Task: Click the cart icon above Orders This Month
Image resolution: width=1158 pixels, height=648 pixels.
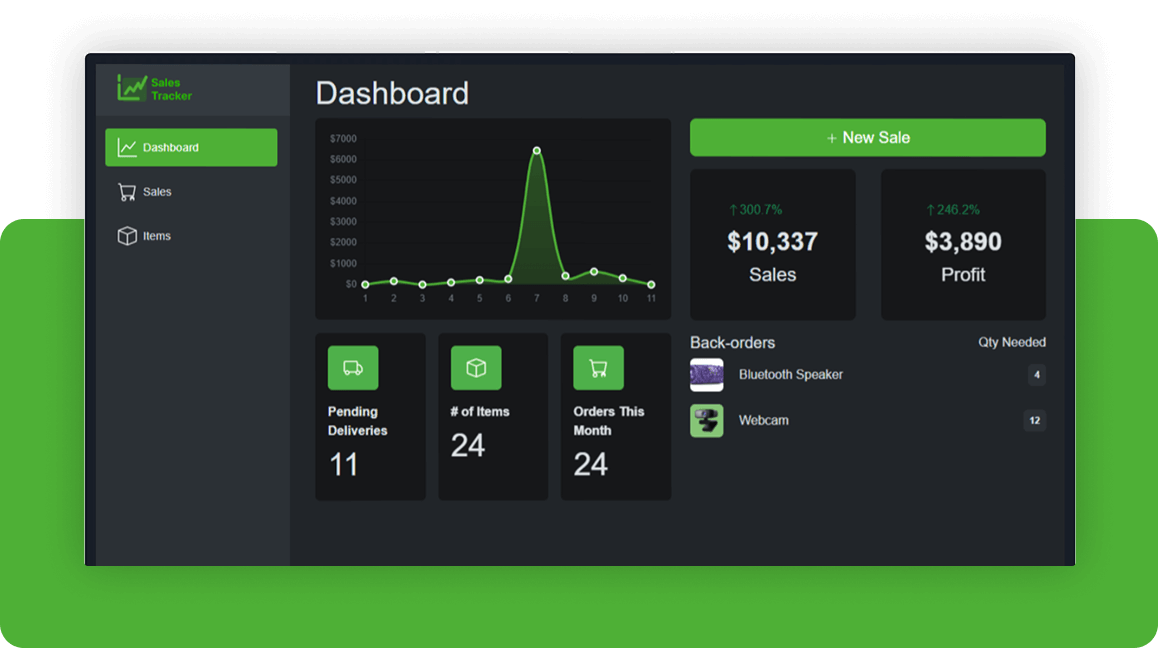Action: tap(599, 367)
